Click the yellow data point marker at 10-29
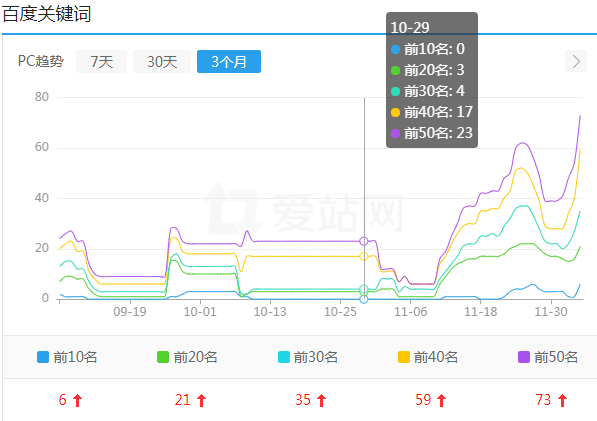 364,256
